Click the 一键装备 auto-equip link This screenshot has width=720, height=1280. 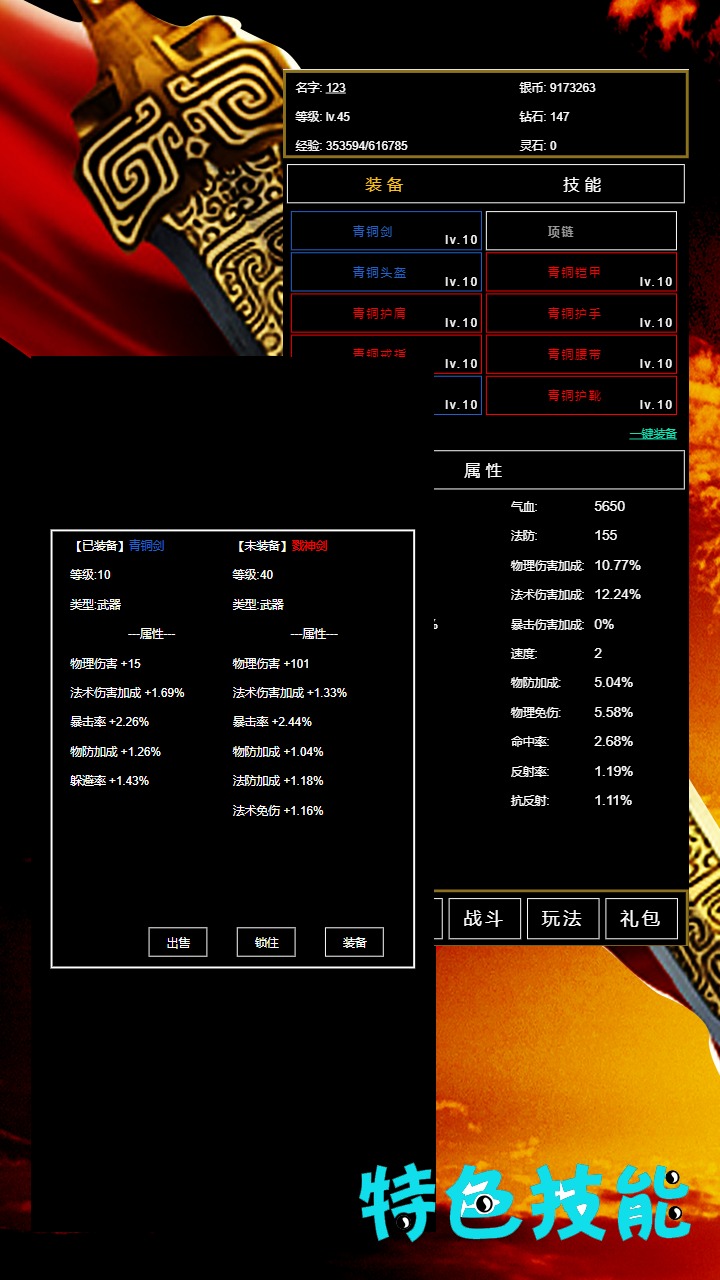click(x=652, y=434)
